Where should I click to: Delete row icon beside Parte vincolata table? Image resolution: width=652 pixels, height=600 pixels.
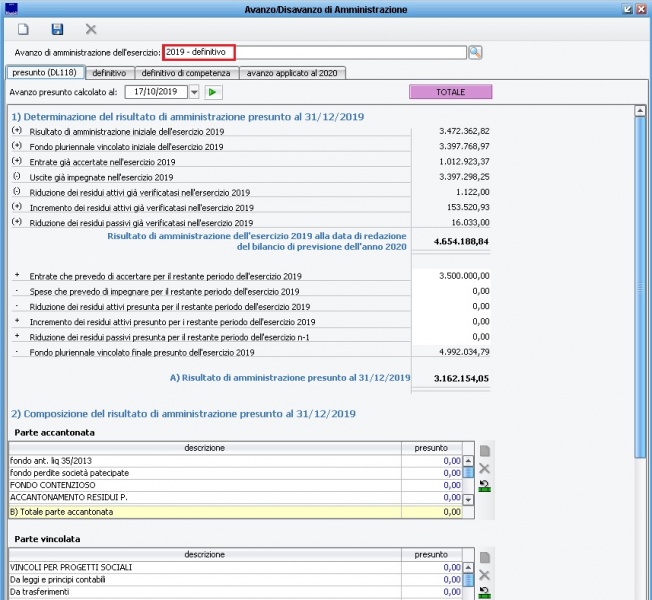tap(486, 575)
